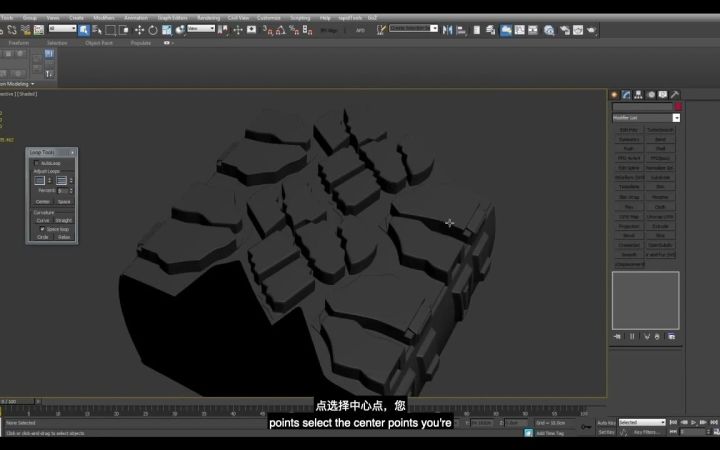The height and width of the screenshot is (450, 720).
Task: Switch to the Object Paint ribbon tab
Action: (99, 43)
